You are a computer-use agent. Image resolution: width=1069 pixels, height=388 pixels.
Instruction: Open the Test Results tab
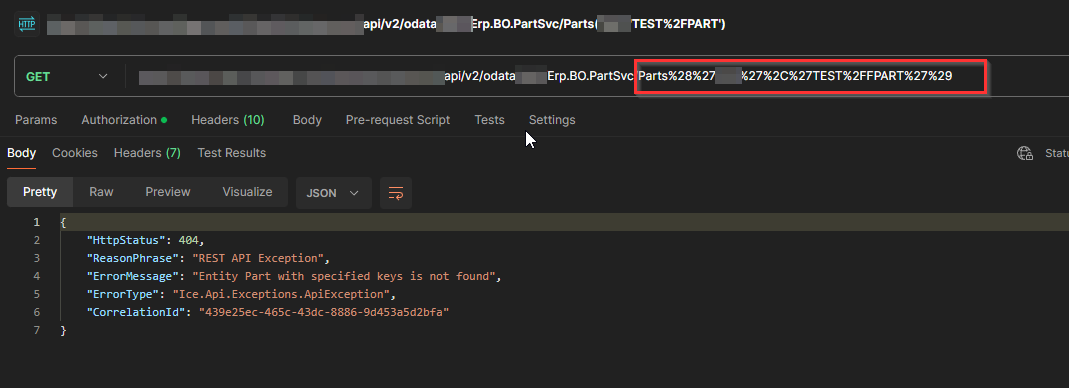[232, 153]
